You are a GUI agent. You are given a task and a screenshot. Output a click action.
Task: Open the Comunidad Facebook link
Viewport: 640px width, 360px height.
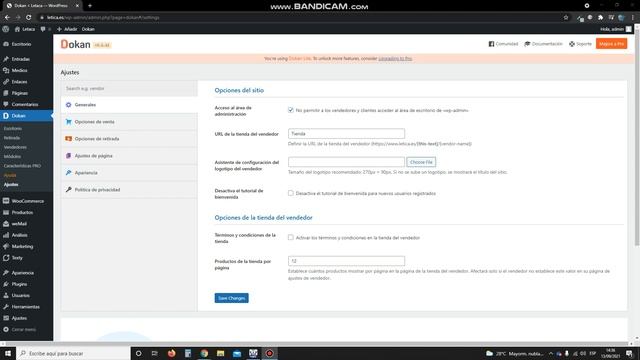[503, 44]
